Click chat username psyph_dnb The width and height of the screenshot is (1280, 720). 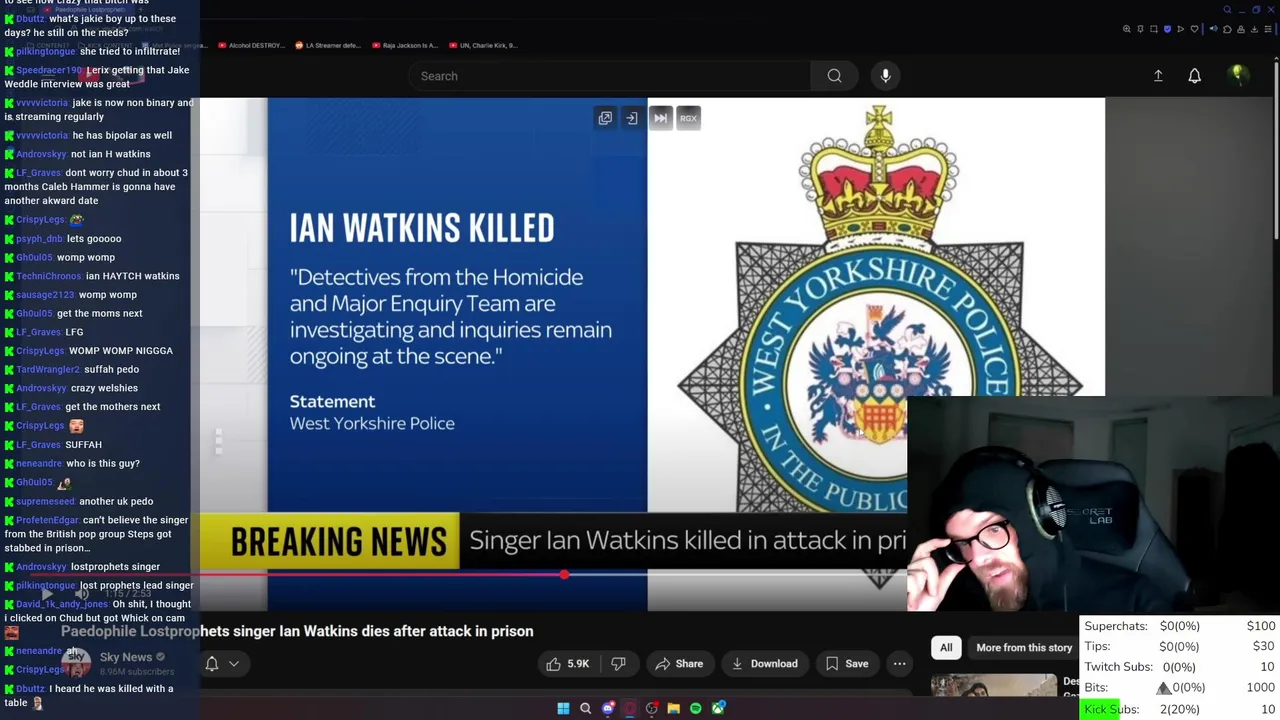coord(40,239)
